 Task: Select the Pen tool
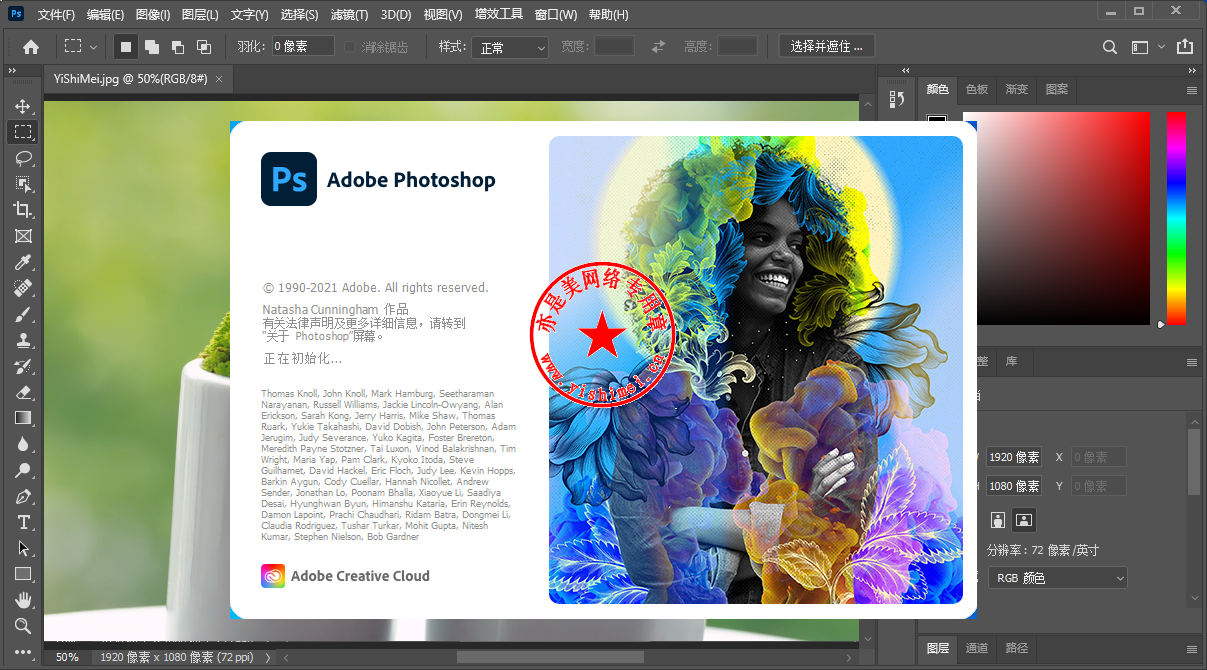pos(23,496)
